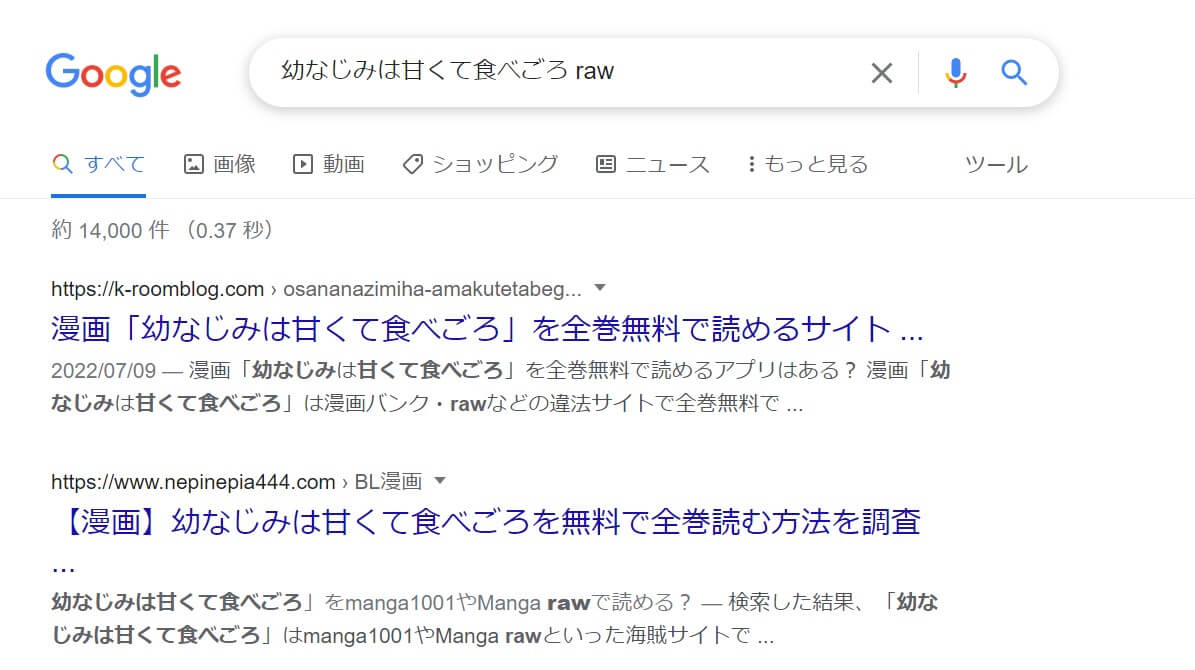Viewport: 1195px width, 670px height.
Task: Submit search with magnifier icon
Action: (1014, 73)
